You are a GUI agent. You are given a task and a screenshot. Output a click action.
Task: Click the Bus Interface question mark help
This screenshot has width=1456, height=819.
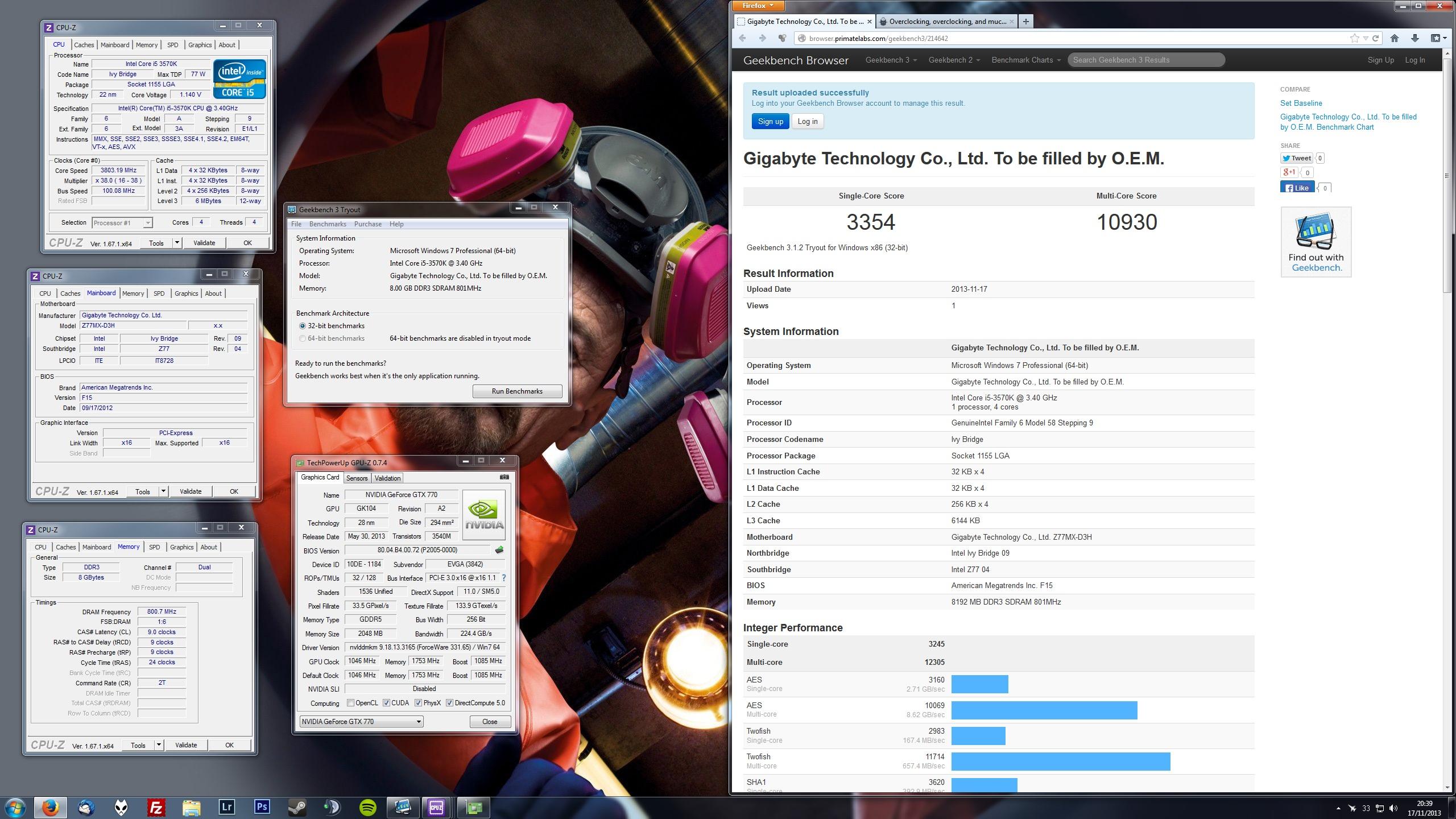[x=504, y=578]
